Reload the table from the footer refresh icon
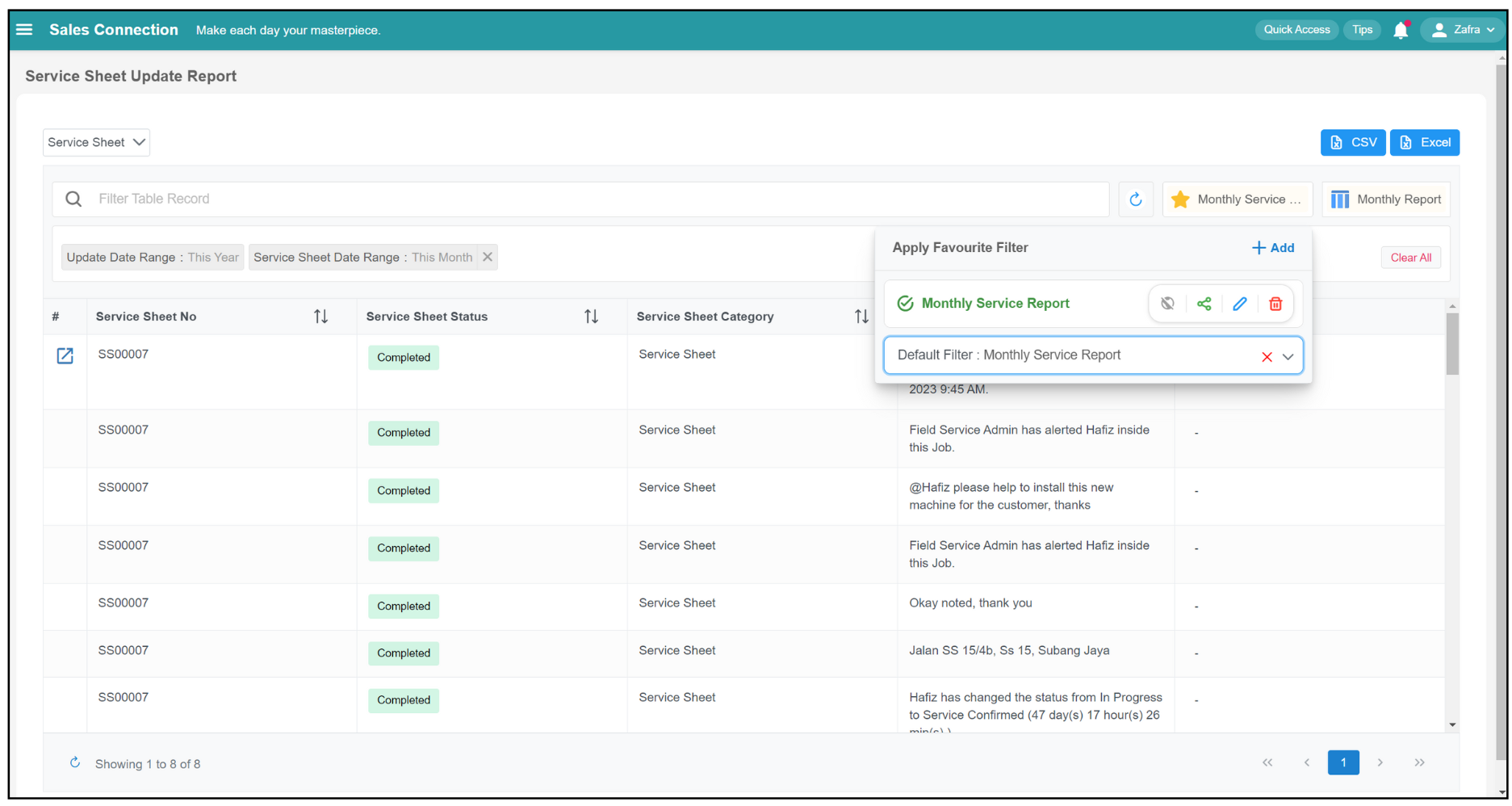 click(x=74, y=763)
